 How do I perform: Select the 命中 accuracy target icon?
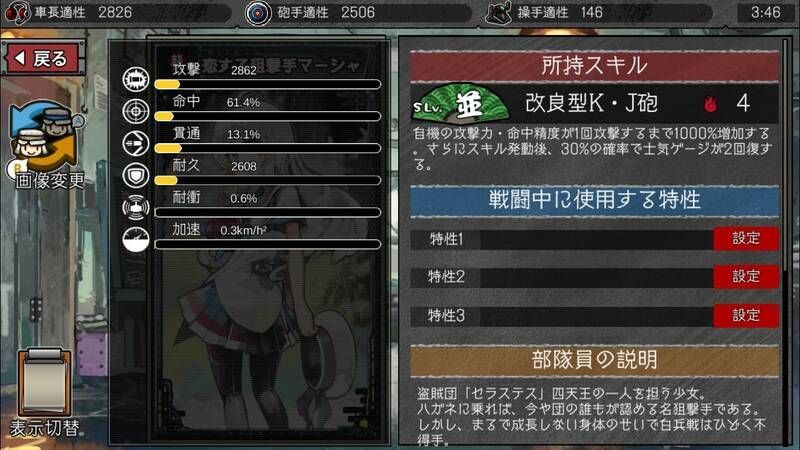click(x=136, y=111)
